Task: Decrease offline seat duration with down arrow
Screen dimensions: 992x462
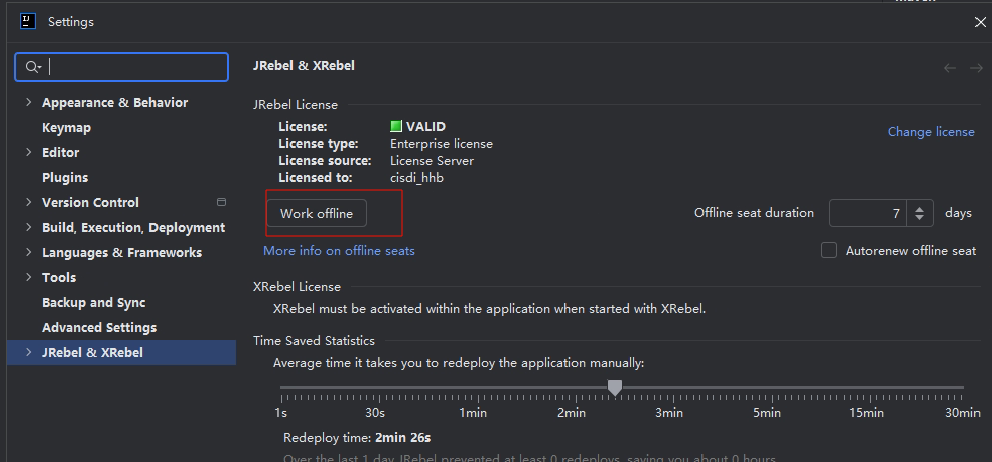Action: (x=920, y=219)
